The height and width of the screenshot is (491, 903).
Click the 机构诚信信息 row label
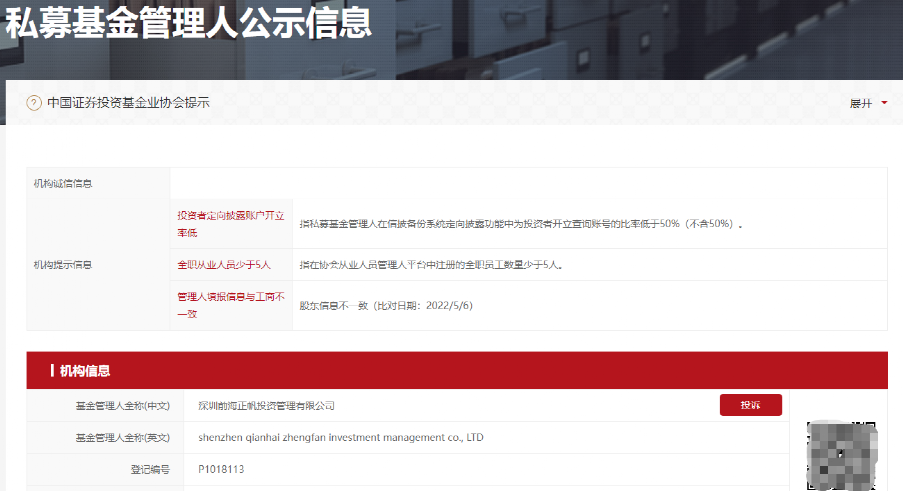click(x=63, y=184)
